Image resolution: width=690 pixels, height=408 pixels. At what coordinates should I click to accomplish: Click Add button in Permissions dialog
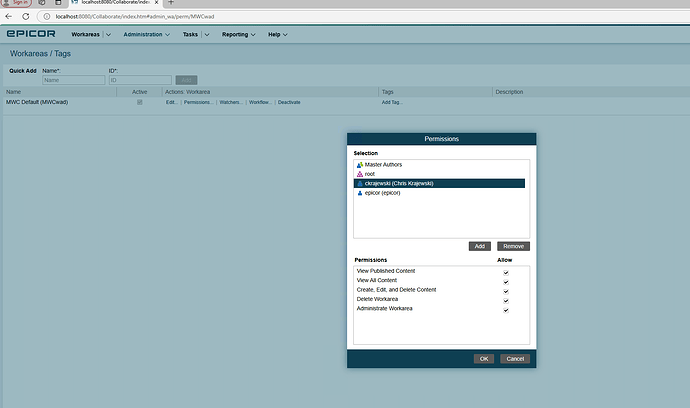(x=480, y=246)
